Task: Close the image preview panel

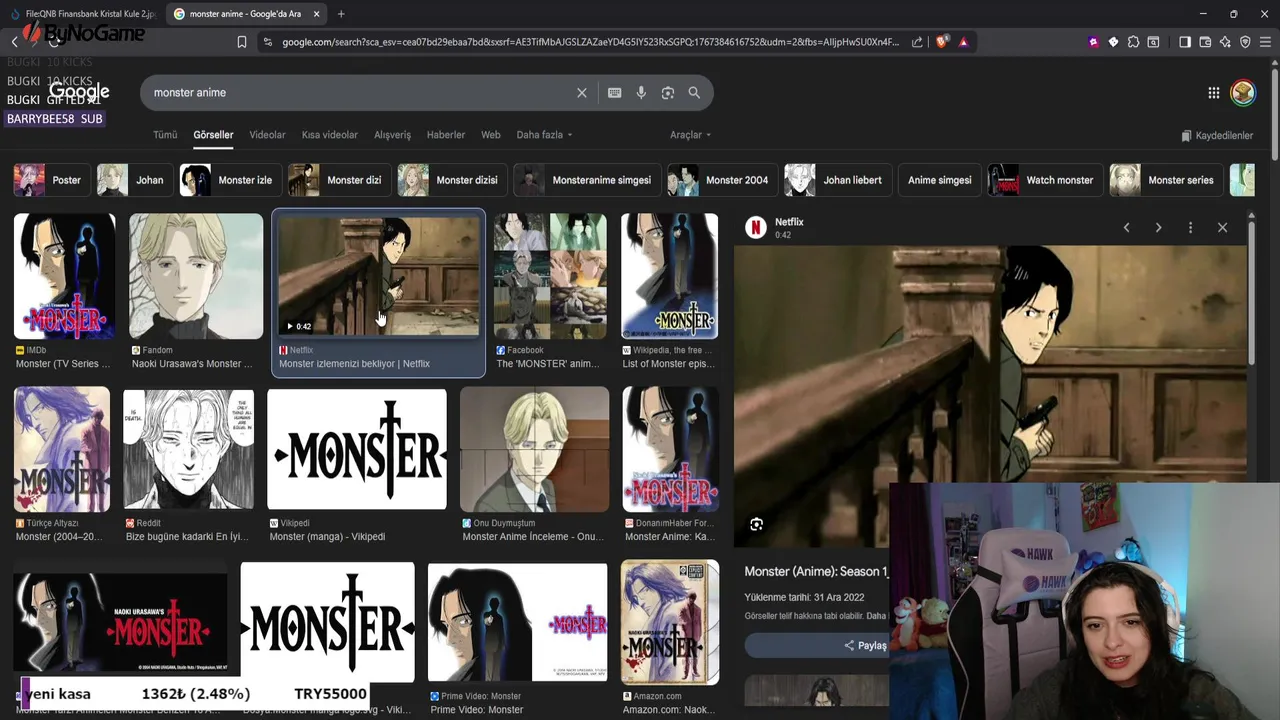Action: (x=1222, y=228)
